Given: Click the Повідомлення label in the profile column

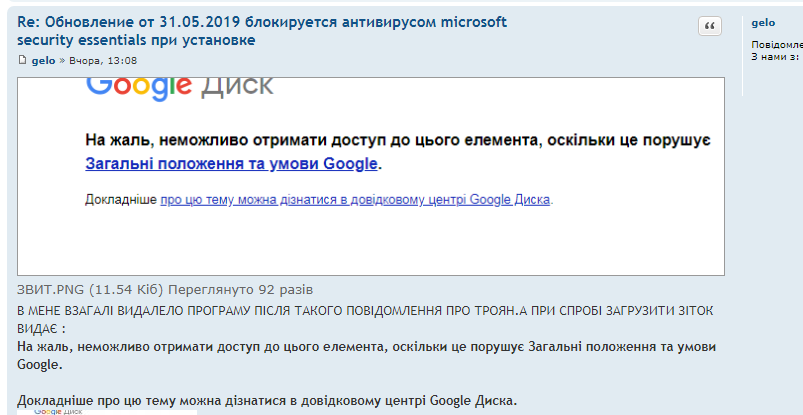Looking at the screenshot, I should coord(777,45).
